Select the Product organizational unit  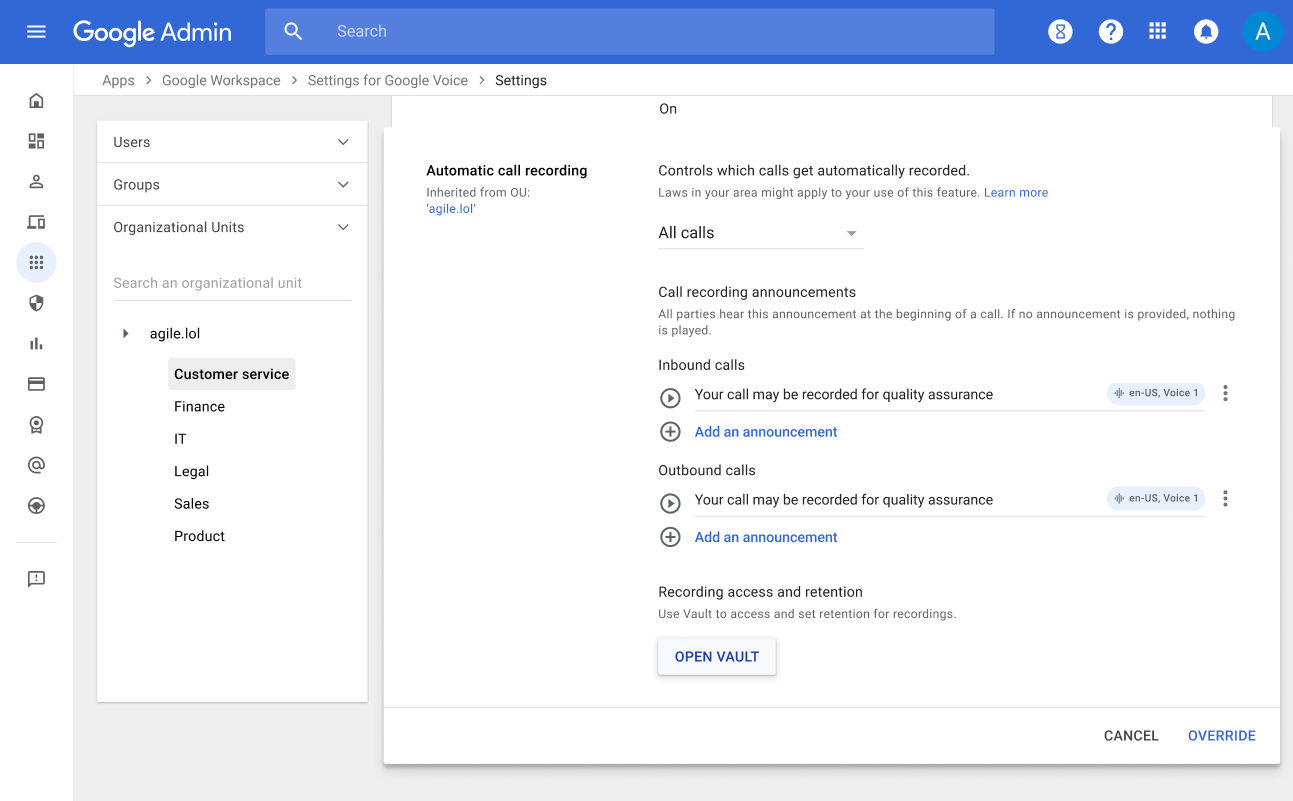[199, 536]
